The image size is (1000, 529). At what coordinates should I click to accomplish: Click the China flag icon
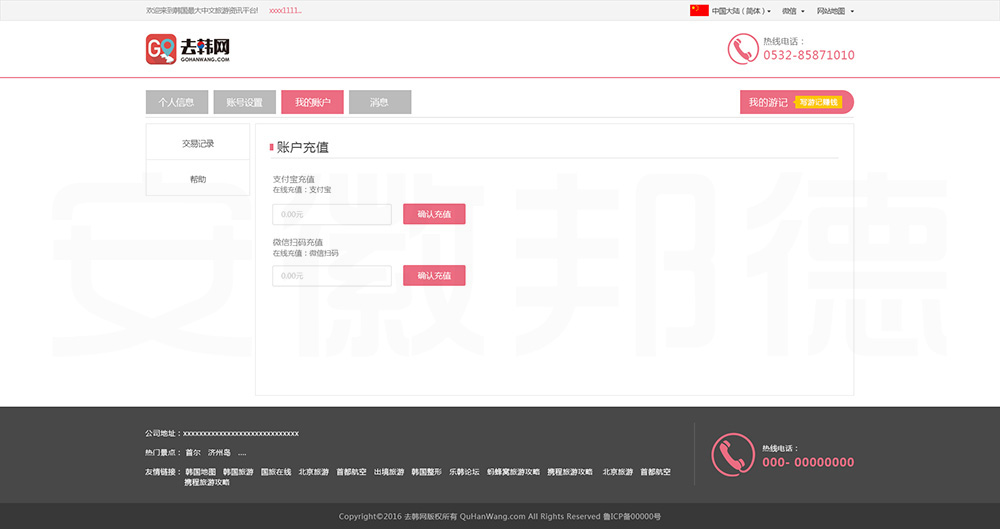[699, 11]
